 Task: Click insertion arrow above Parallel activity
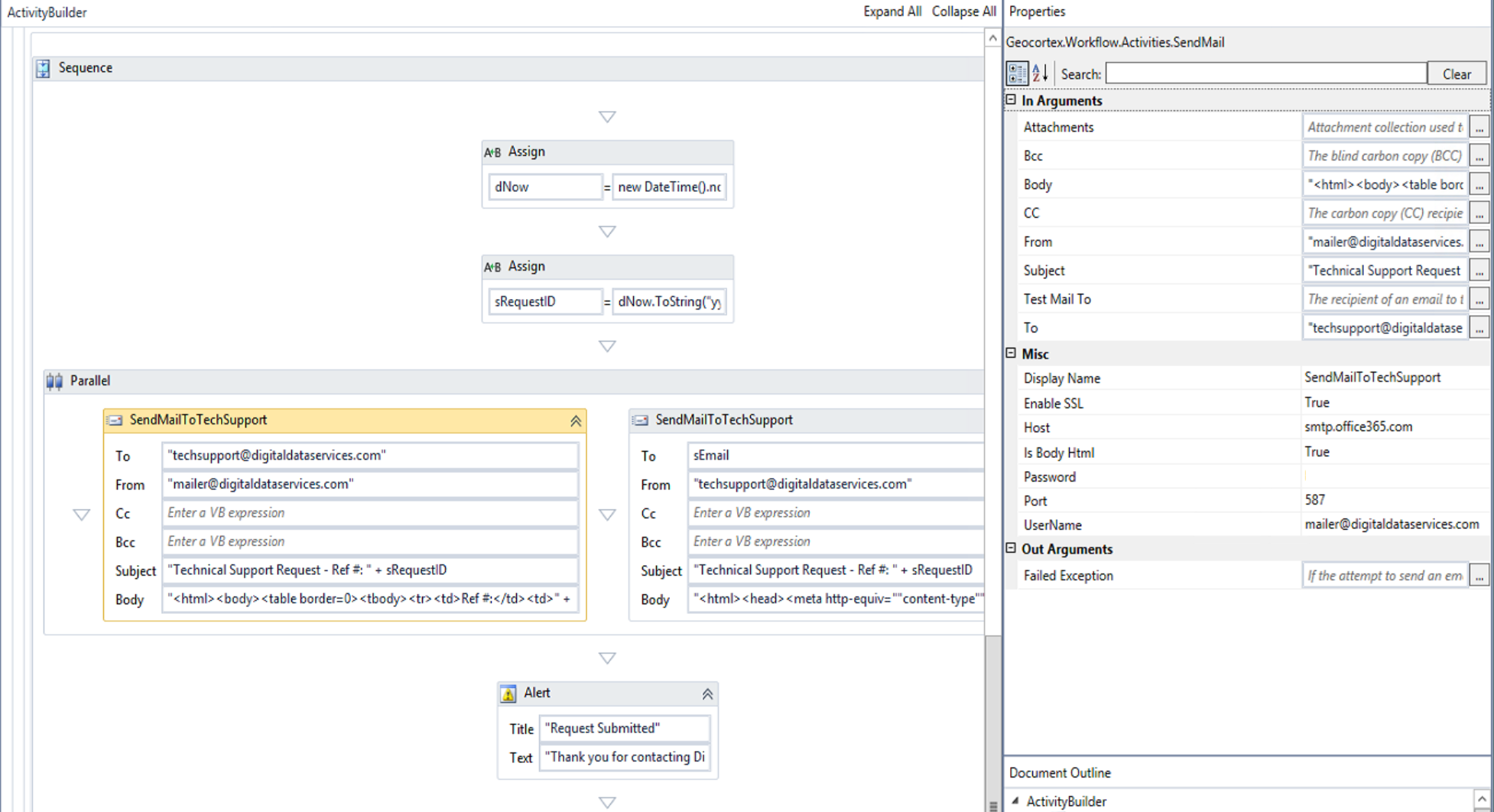coord(607,346)
